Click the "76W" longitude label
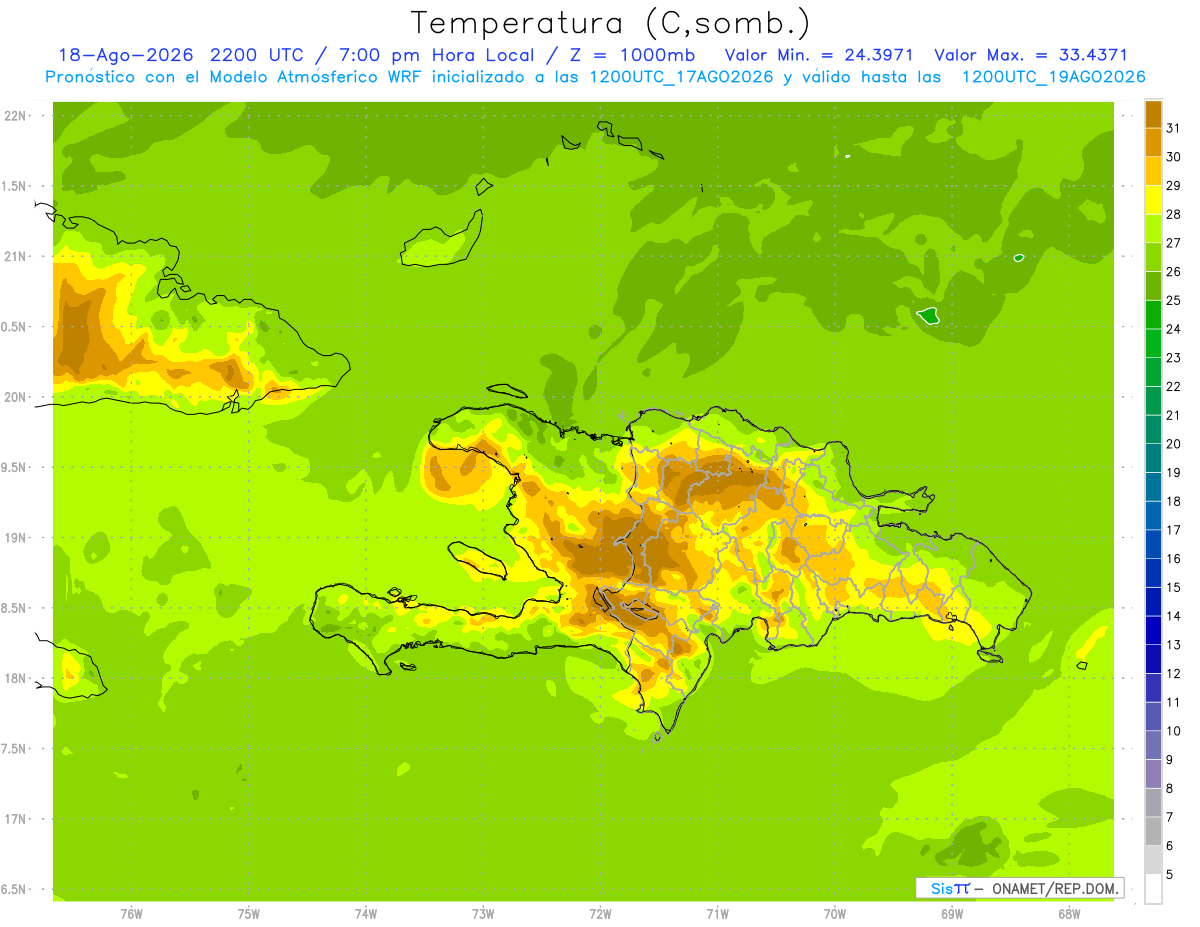Screen dimensions: 1200x927 [x=131, y=914]
